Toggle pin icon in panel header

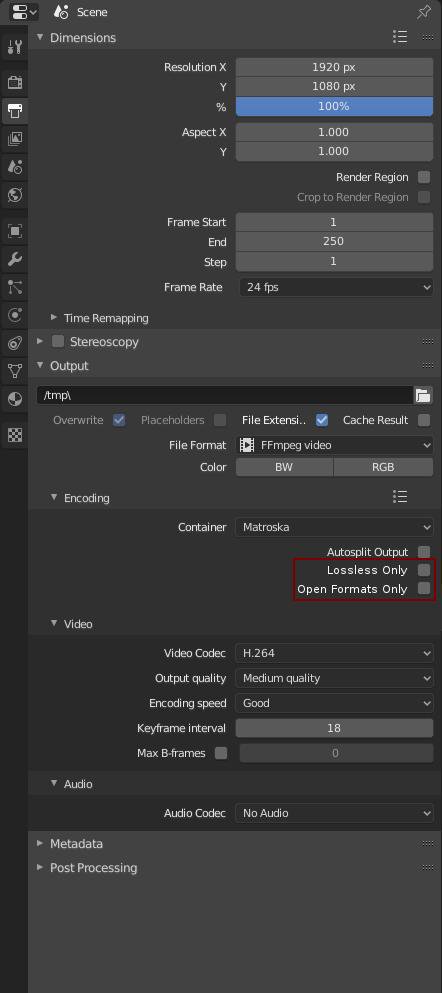[x=424, y=12]
